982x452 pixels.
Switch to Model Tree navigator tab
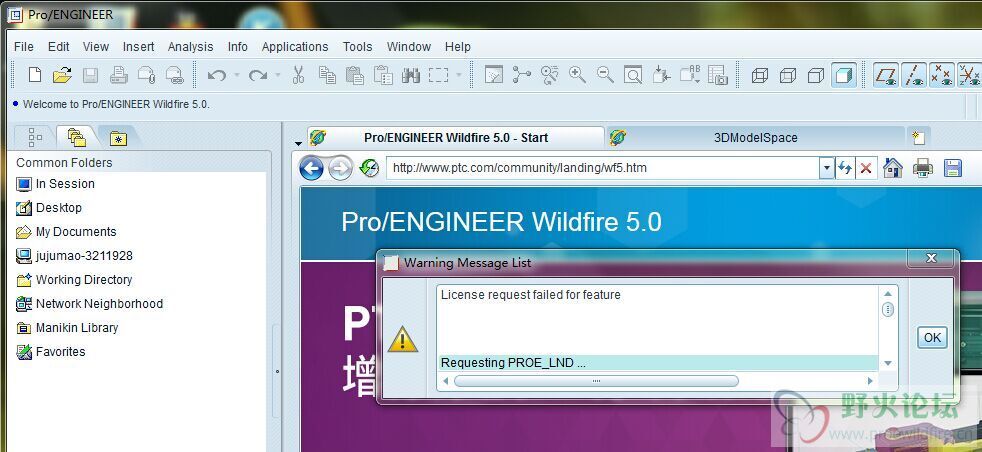pyautogui.click(x=35, y=137)
